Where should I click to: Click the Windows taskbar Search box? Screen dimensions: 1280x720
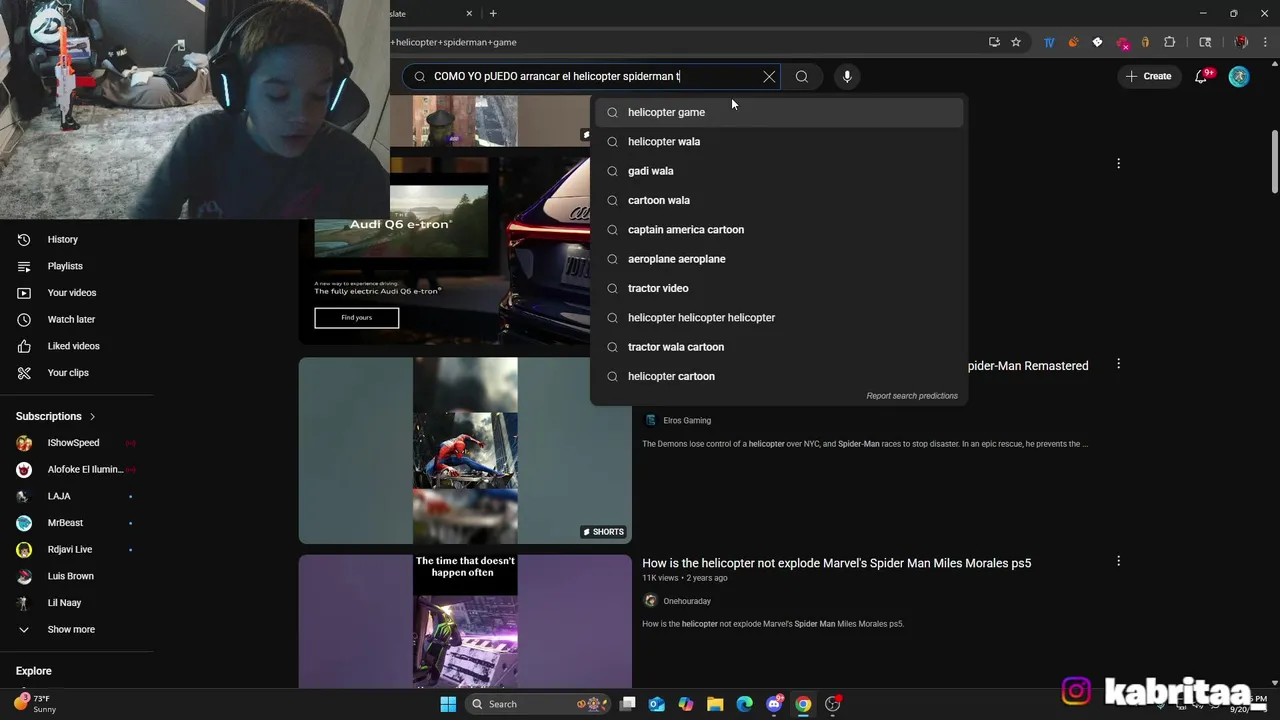tap(539, 704)
